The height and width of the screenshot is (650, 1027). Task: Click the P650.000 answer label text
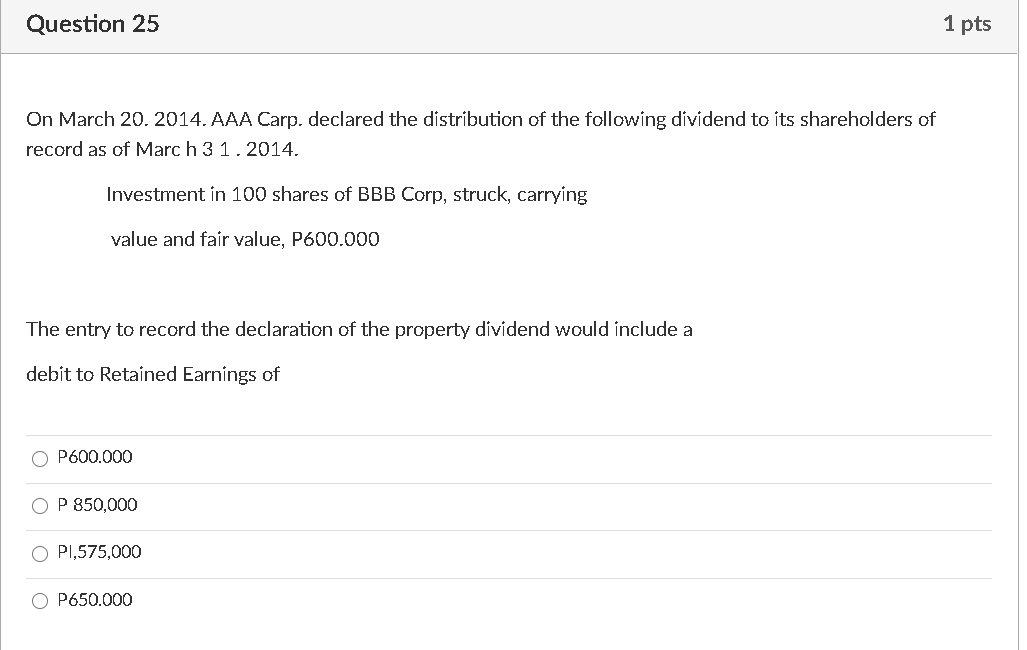point(94,600)
